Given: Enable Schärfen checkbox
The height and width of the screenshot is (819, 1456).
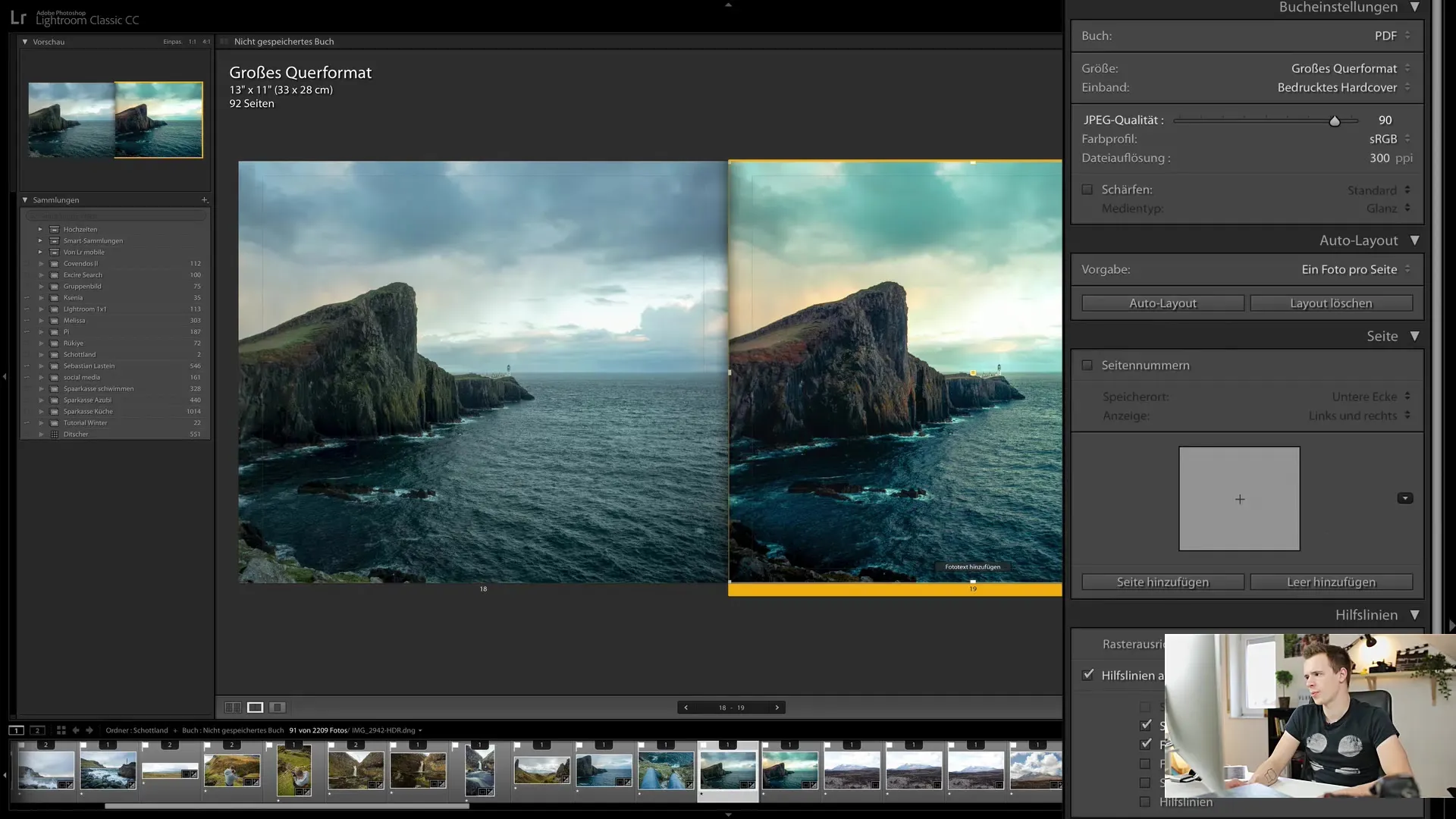Looking at the screenshot, I should pyautogui.click(x=1087, y=190).
